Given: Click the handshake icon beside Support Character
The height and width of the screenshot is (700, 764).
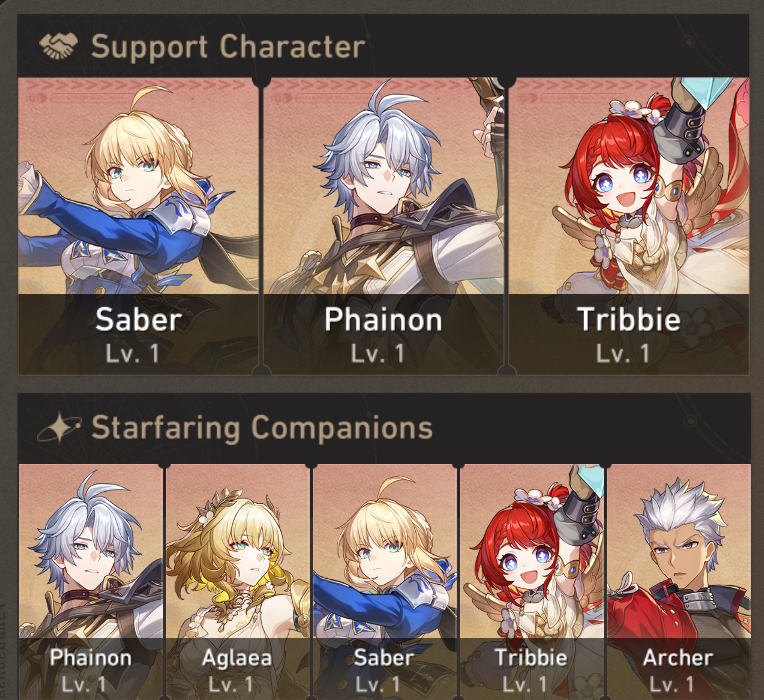Looking at the screenshot, I should point(58,46).
